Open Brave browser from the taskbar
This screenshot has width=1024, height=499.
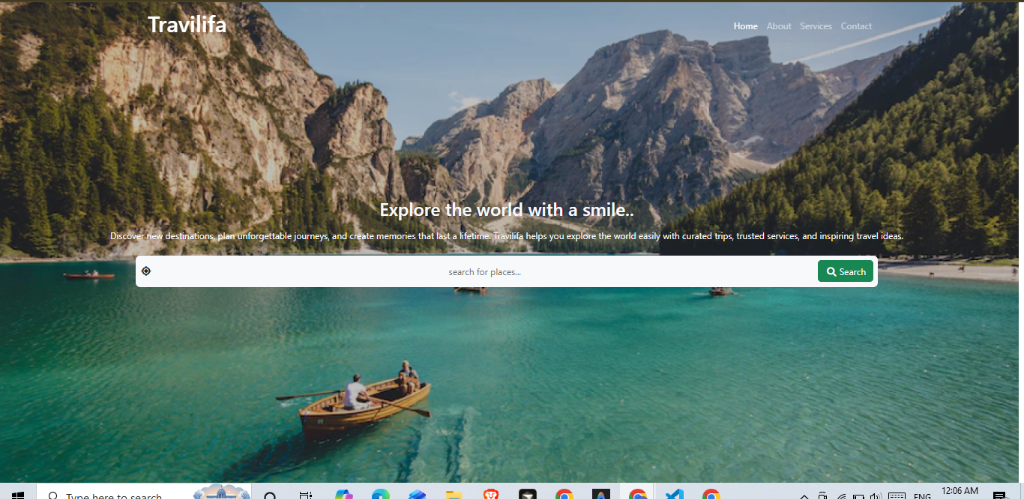pyautogui.click(x=491, y=494)
